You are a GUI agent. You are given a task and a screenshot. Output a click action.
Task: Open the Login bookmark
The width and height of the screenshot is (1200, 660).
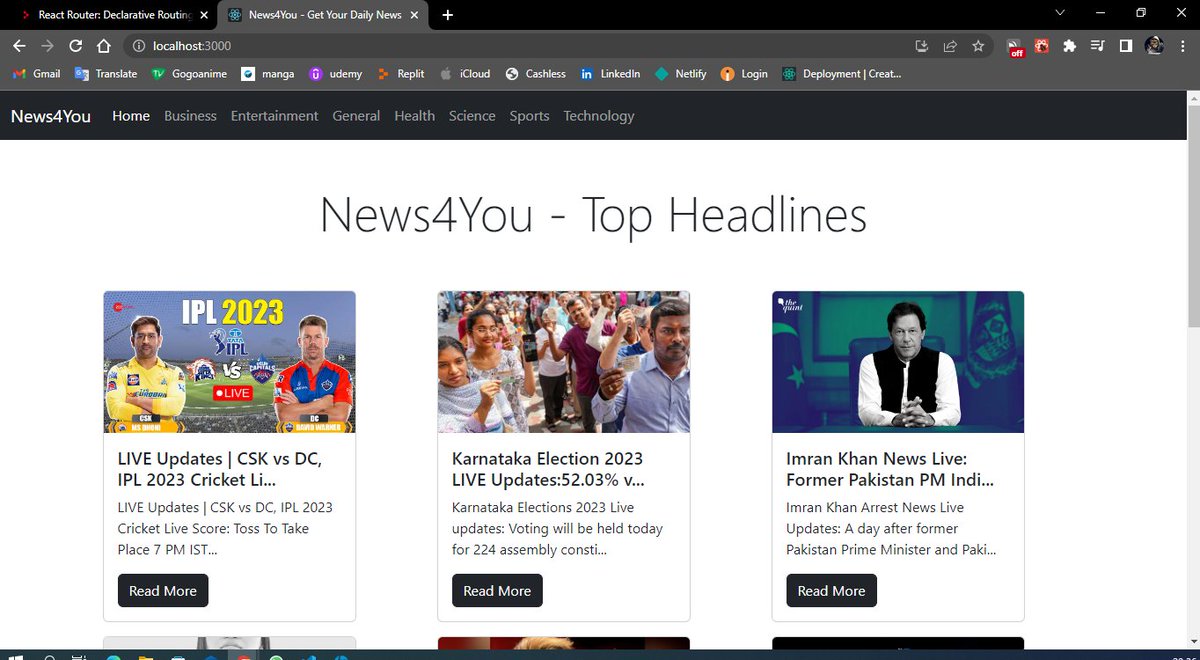(744, 74)
